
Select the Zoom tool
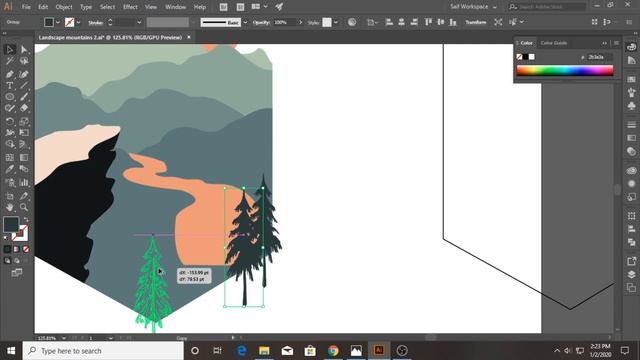tap(24, 207)
